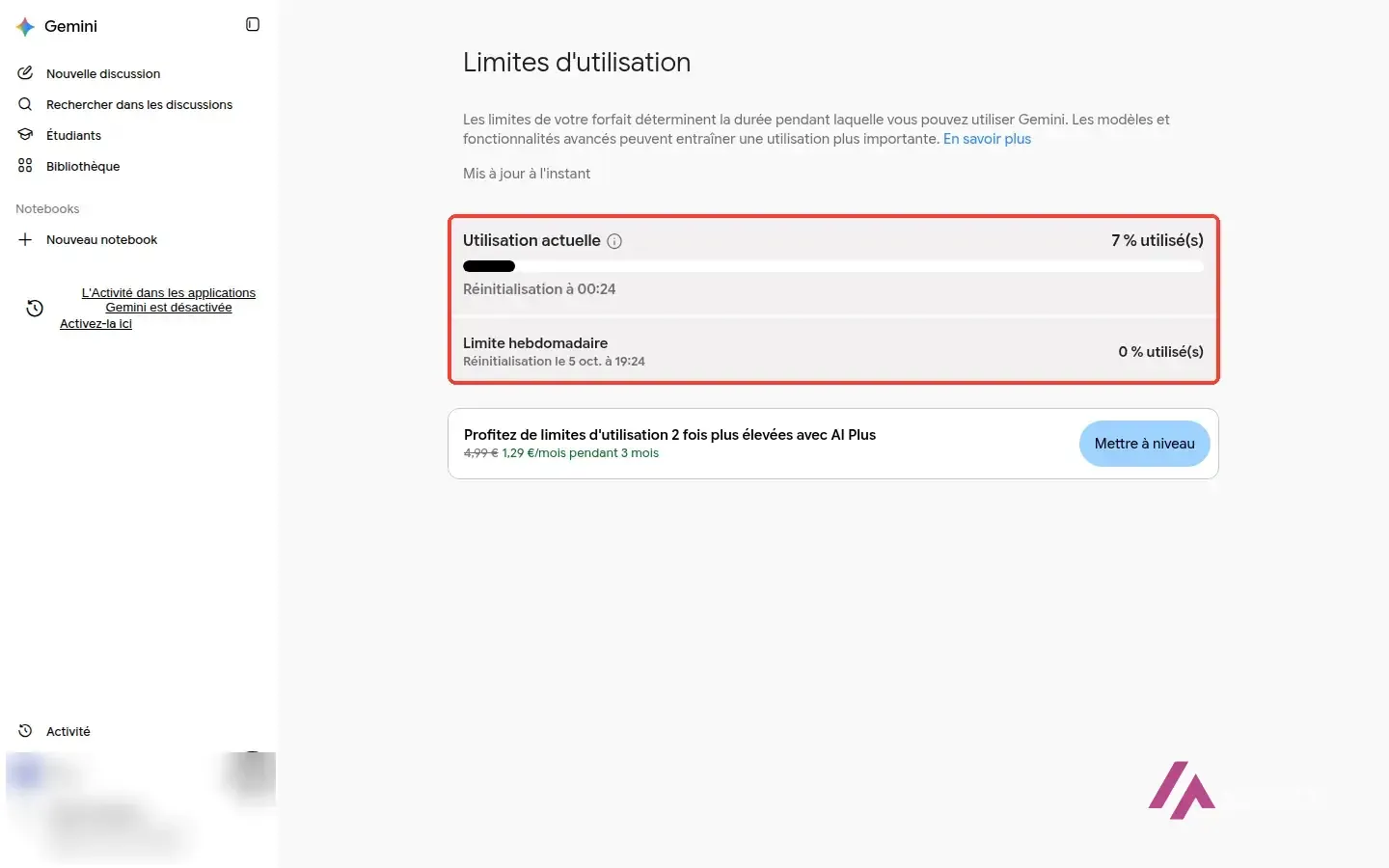Click the Utilisation actuelle label
The image size is (1389, 868).
[531, 240]
